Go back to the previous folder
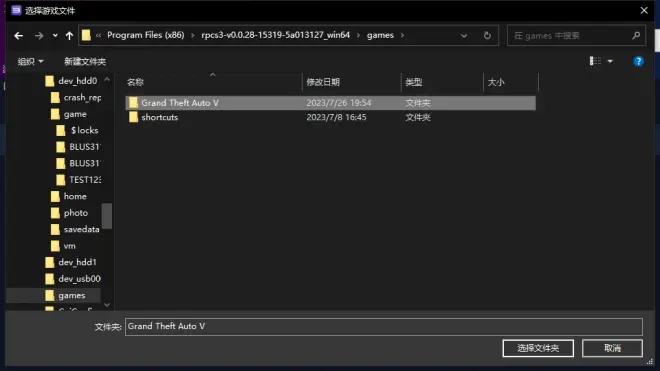660x371 pixels. (x=19, y=36)
